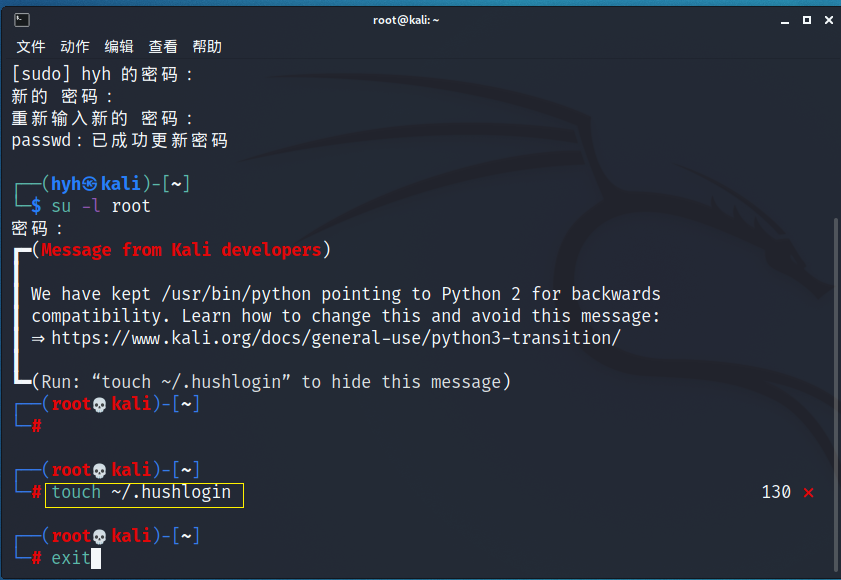Image resolution: width=841 pixels, height=580 pixels.
Task: Click the 'su -l root' command text
Action: pyautogui.click(x=101, y=206)
